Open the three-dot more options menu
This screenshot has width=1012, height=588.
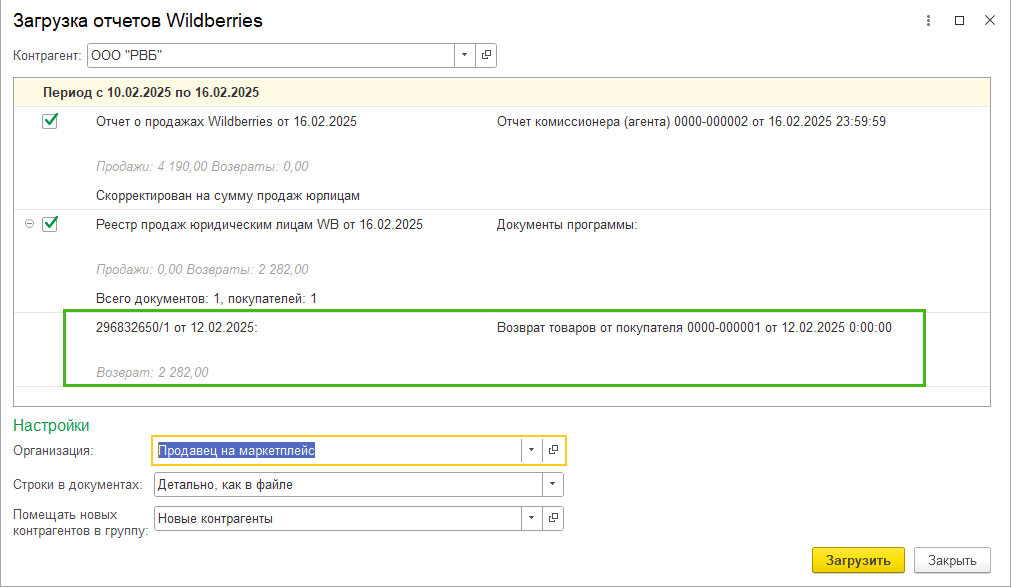tap(928, 21)
